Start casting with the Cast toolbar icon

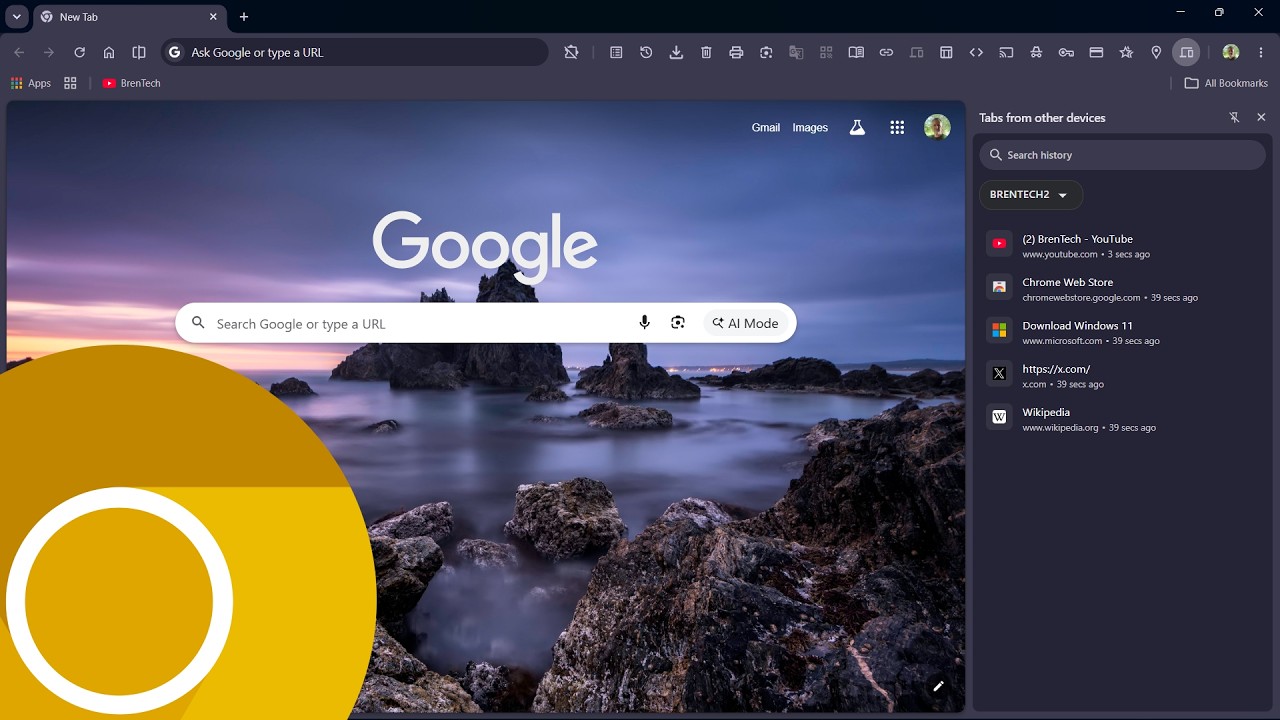[1006, 52]
